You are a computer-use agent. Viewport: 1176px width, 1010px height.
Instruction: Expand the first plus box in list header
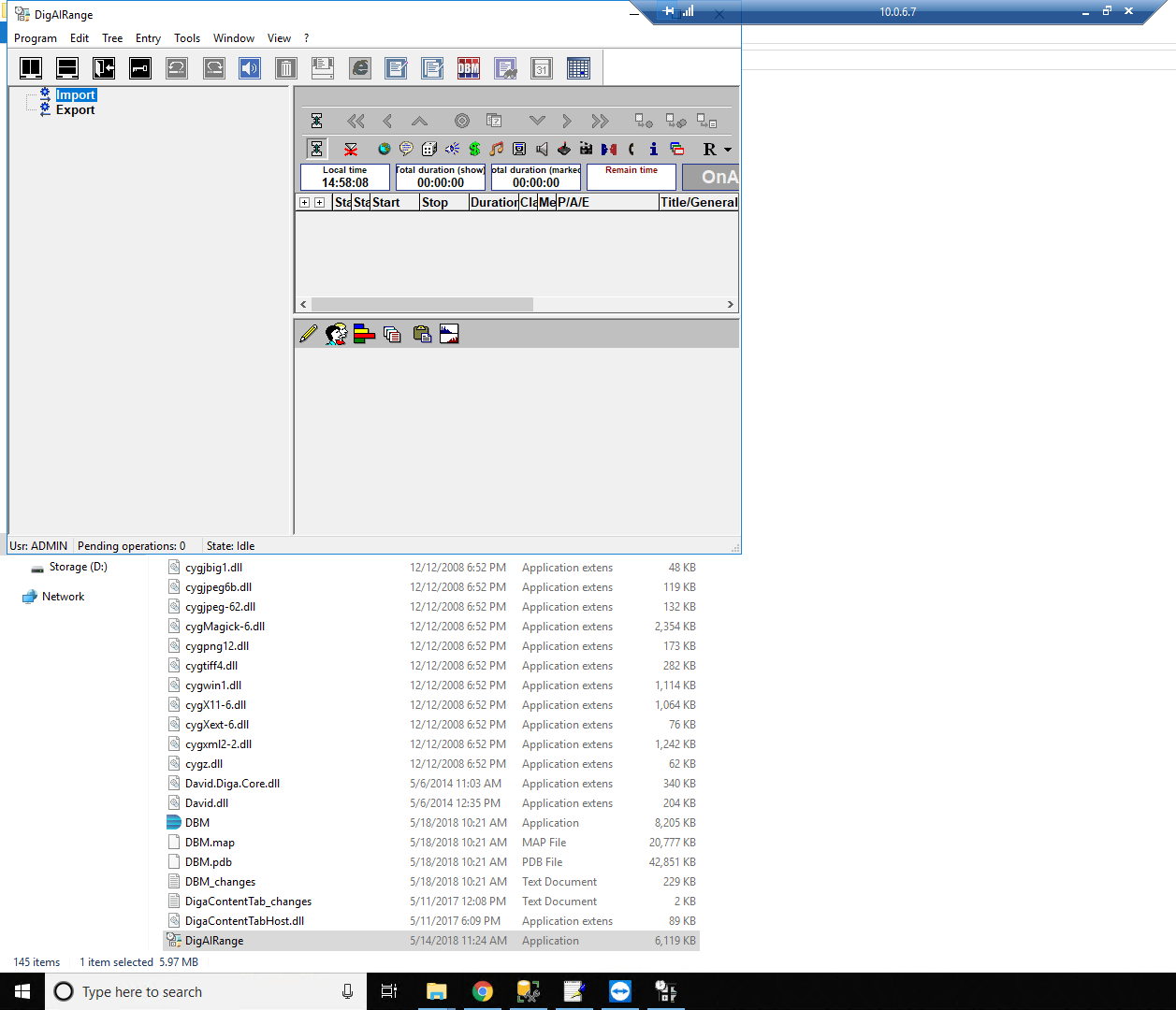(304, 203)
